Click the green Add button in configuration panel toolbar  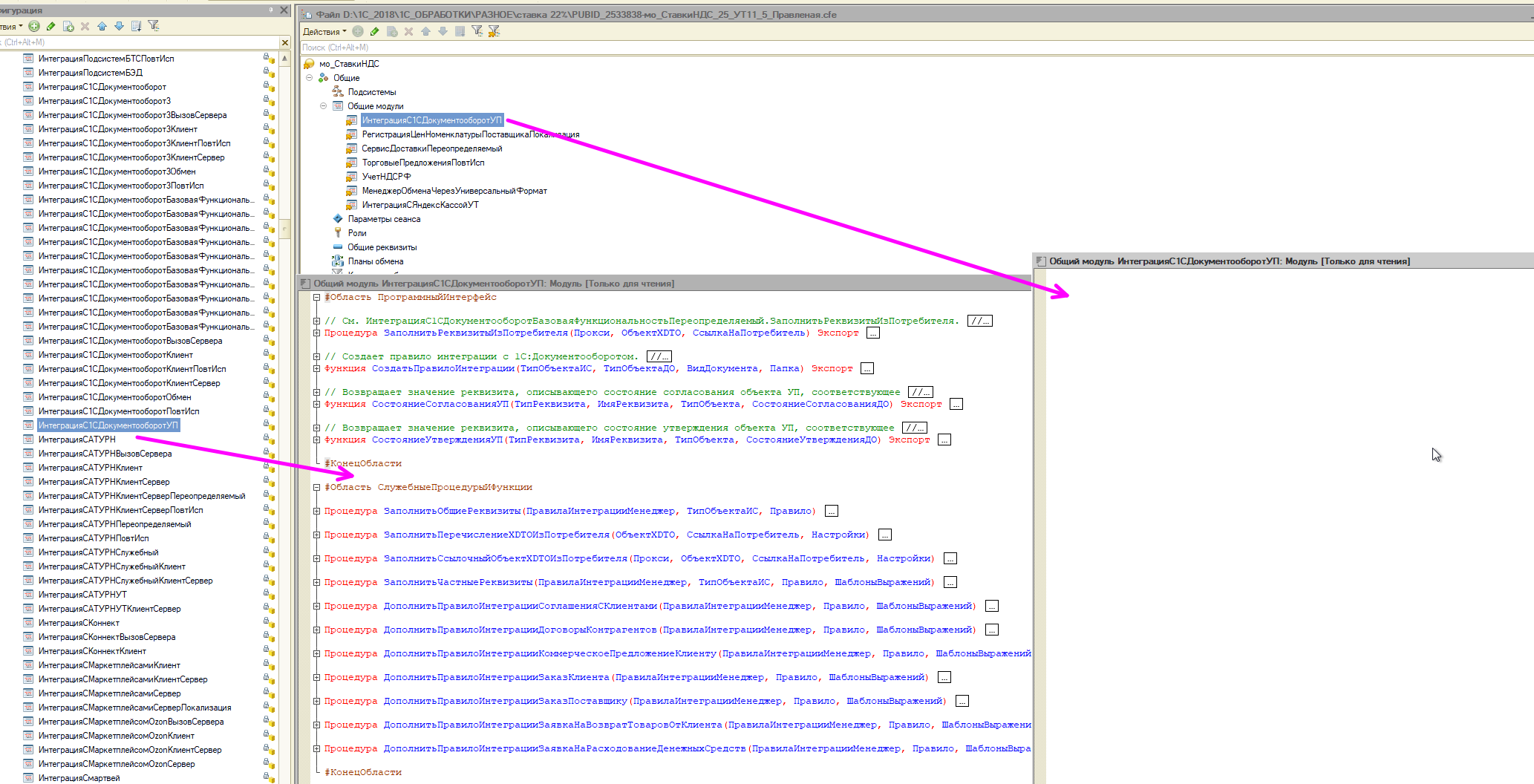point(34,26)
